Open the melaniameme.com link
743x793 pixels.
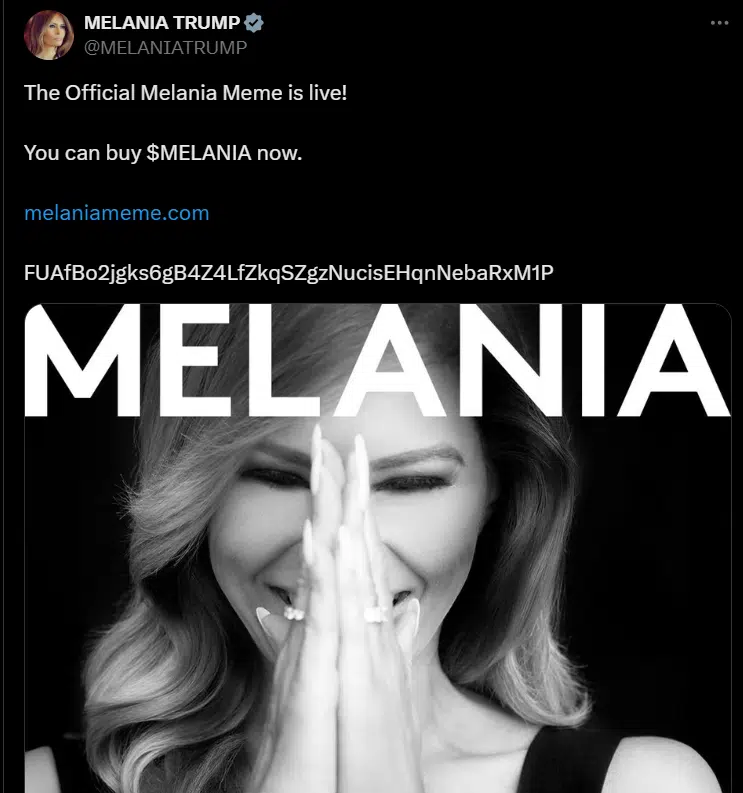pos(116,213)
